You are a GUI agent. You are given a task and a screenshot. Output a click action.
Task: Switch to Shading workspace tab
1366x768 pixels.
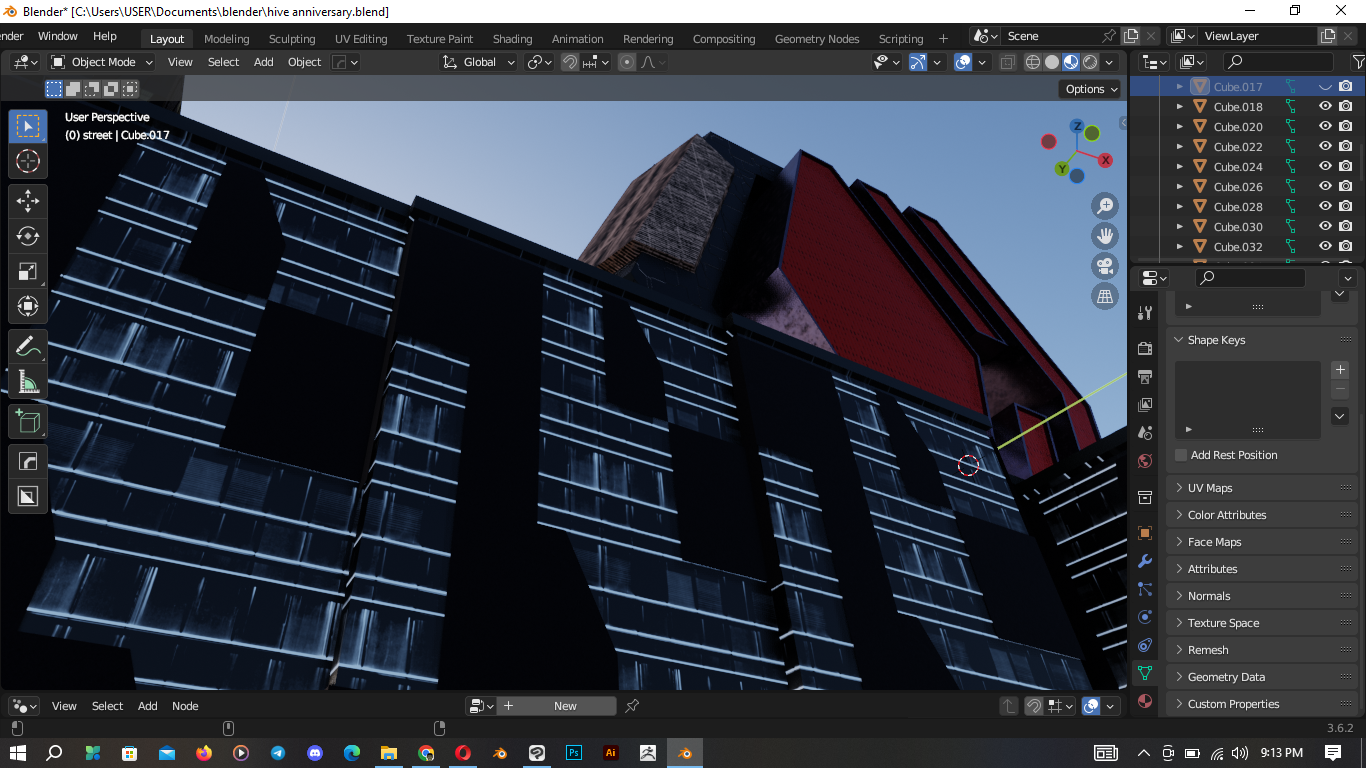(x=512, y=39)
